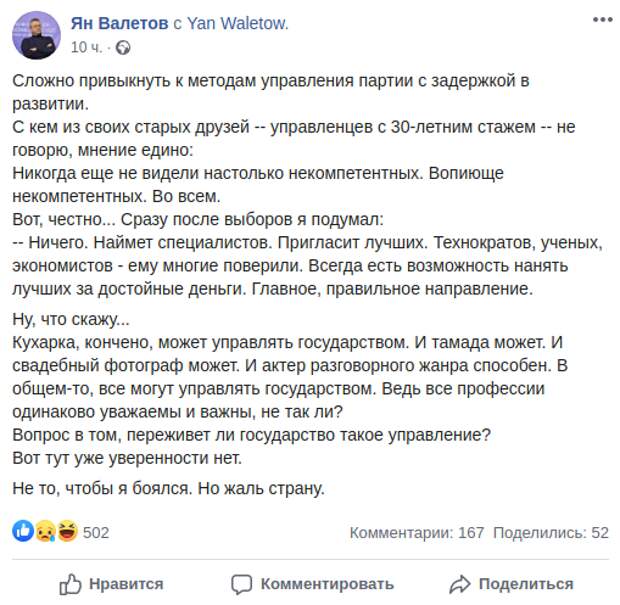
Task: Open the 10 ч. timestamp link
Action: pyautogui.click(x=86, y=47)
